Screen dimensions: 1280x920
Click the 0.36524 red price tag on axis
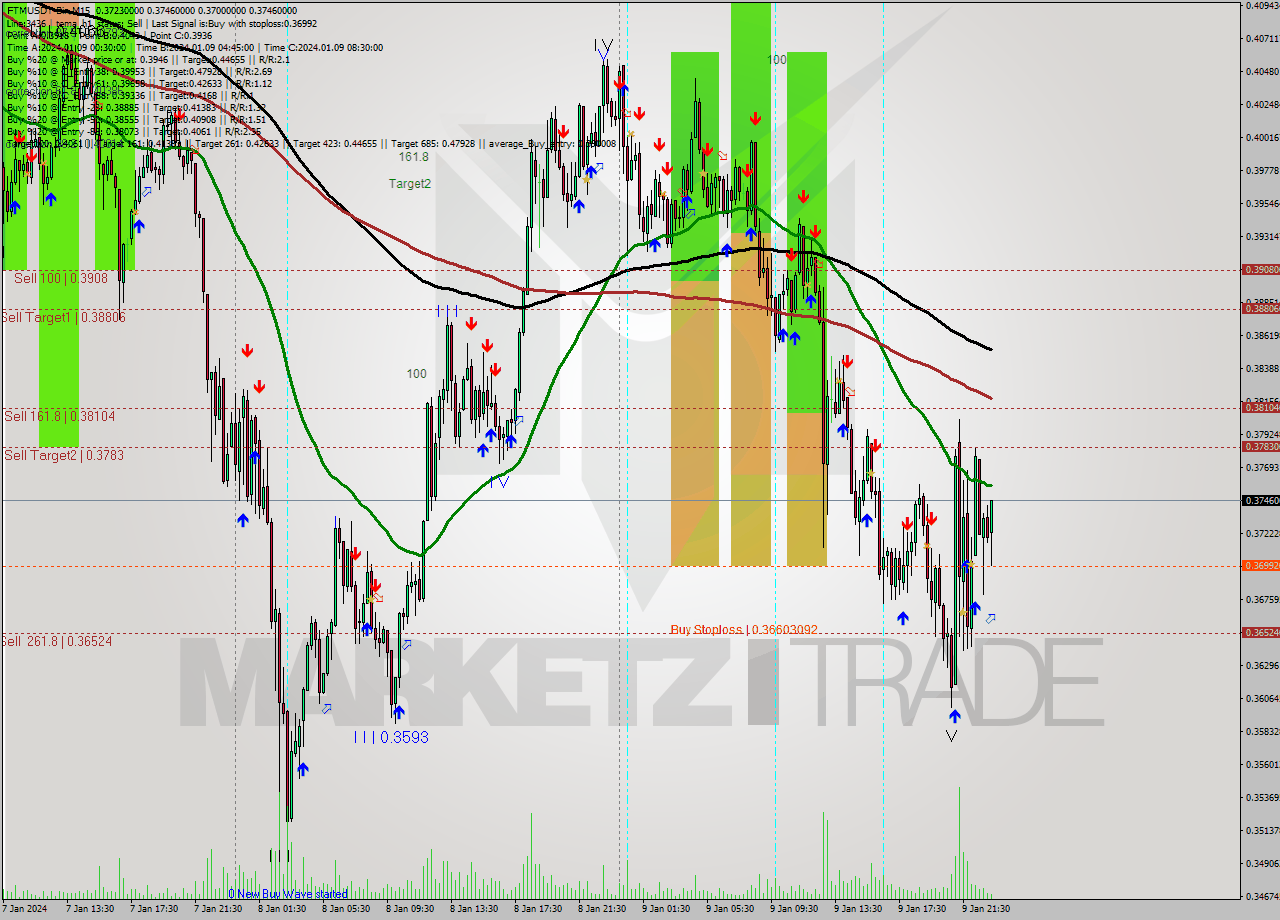(x=1261, y=633)
